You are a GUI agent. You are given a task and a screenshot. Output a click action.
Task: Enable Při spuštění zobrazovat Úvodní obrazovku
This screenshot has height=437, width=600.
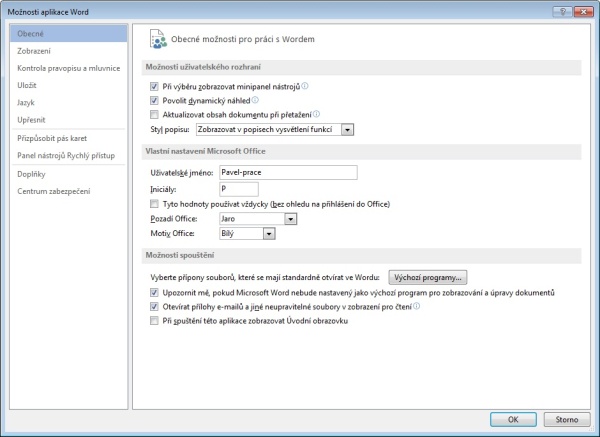[x=154, y=321]
